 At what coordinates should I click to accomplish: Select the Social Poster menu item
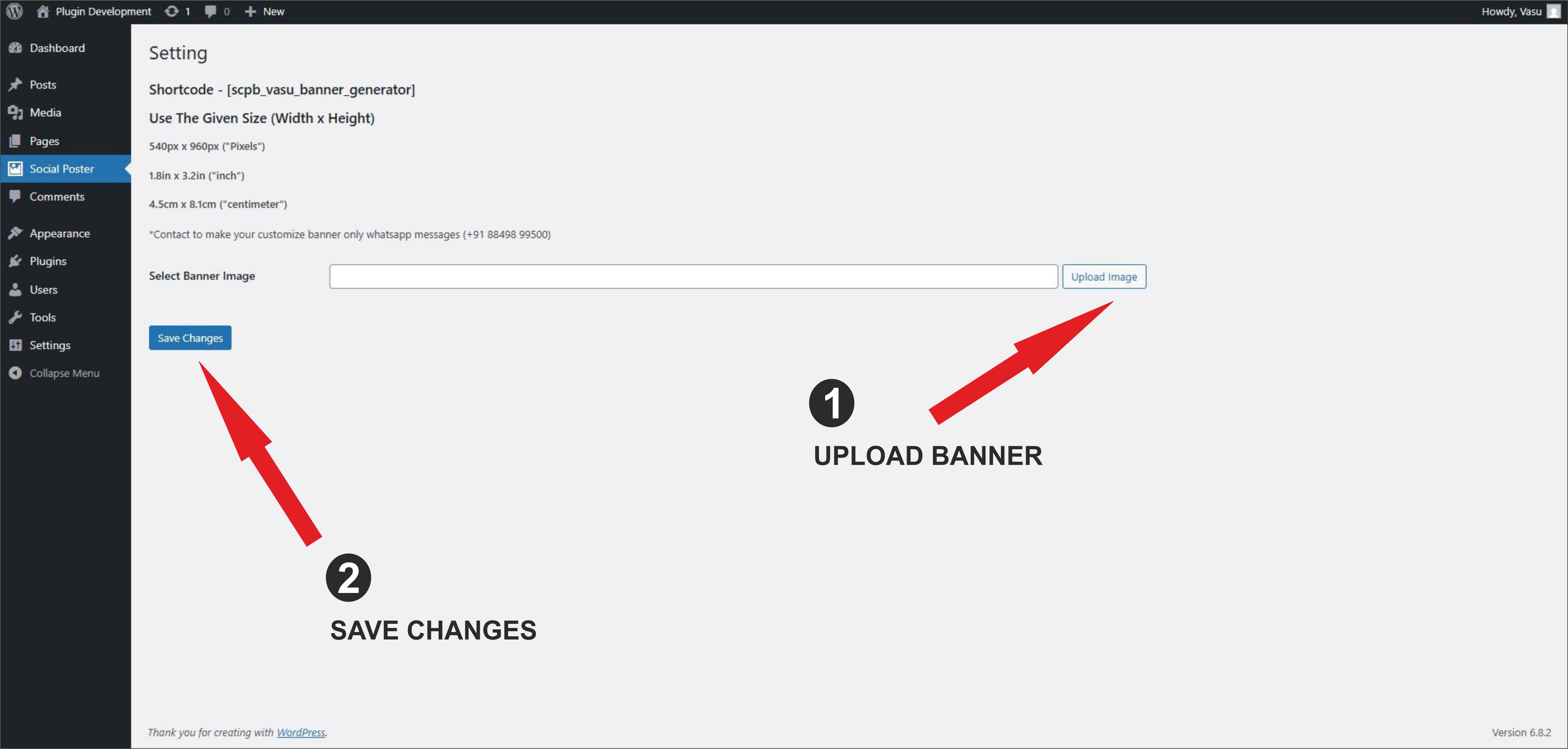click(x=61, y=169)
